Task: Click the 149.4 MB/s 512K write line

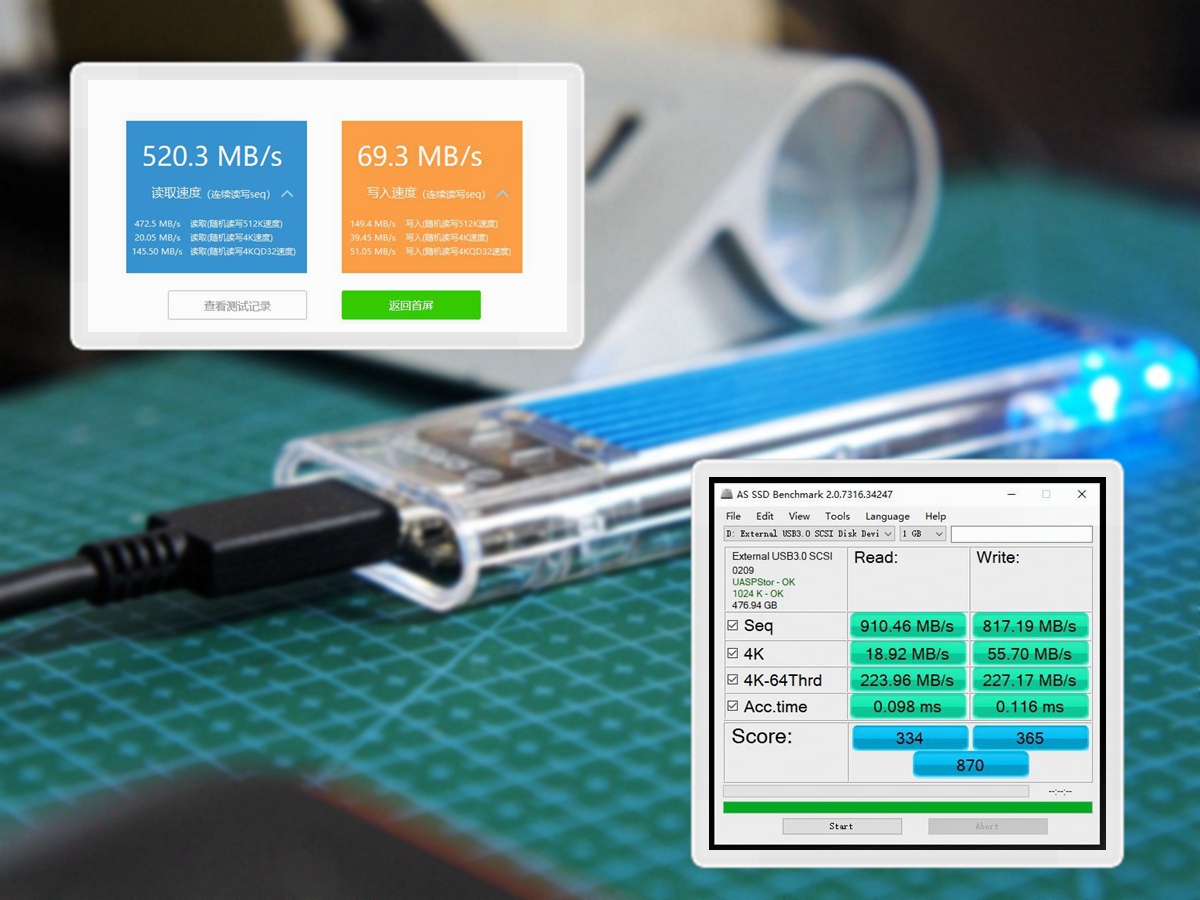Action: (424, 224)
